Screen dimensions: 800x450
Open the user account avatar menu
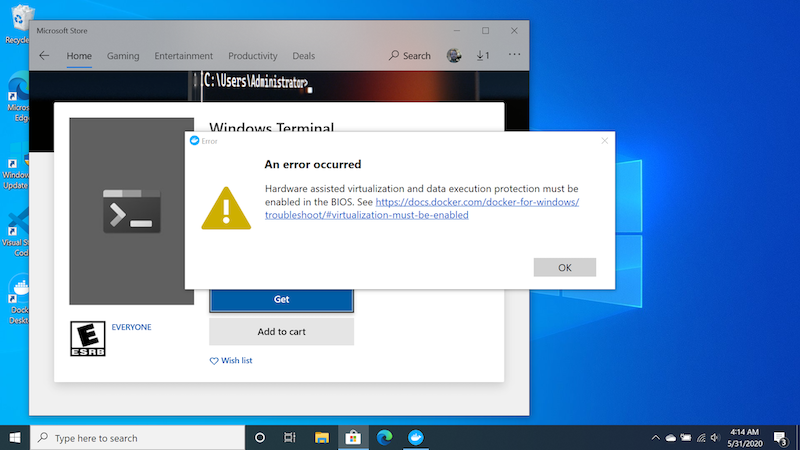click(454, 55)
